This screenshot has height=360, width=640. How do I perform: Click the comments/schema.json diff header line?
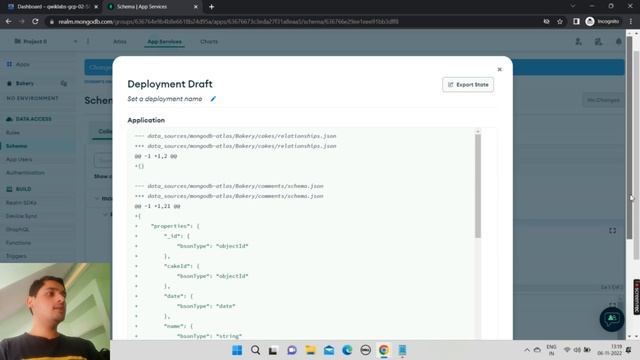tap(235, 186)
